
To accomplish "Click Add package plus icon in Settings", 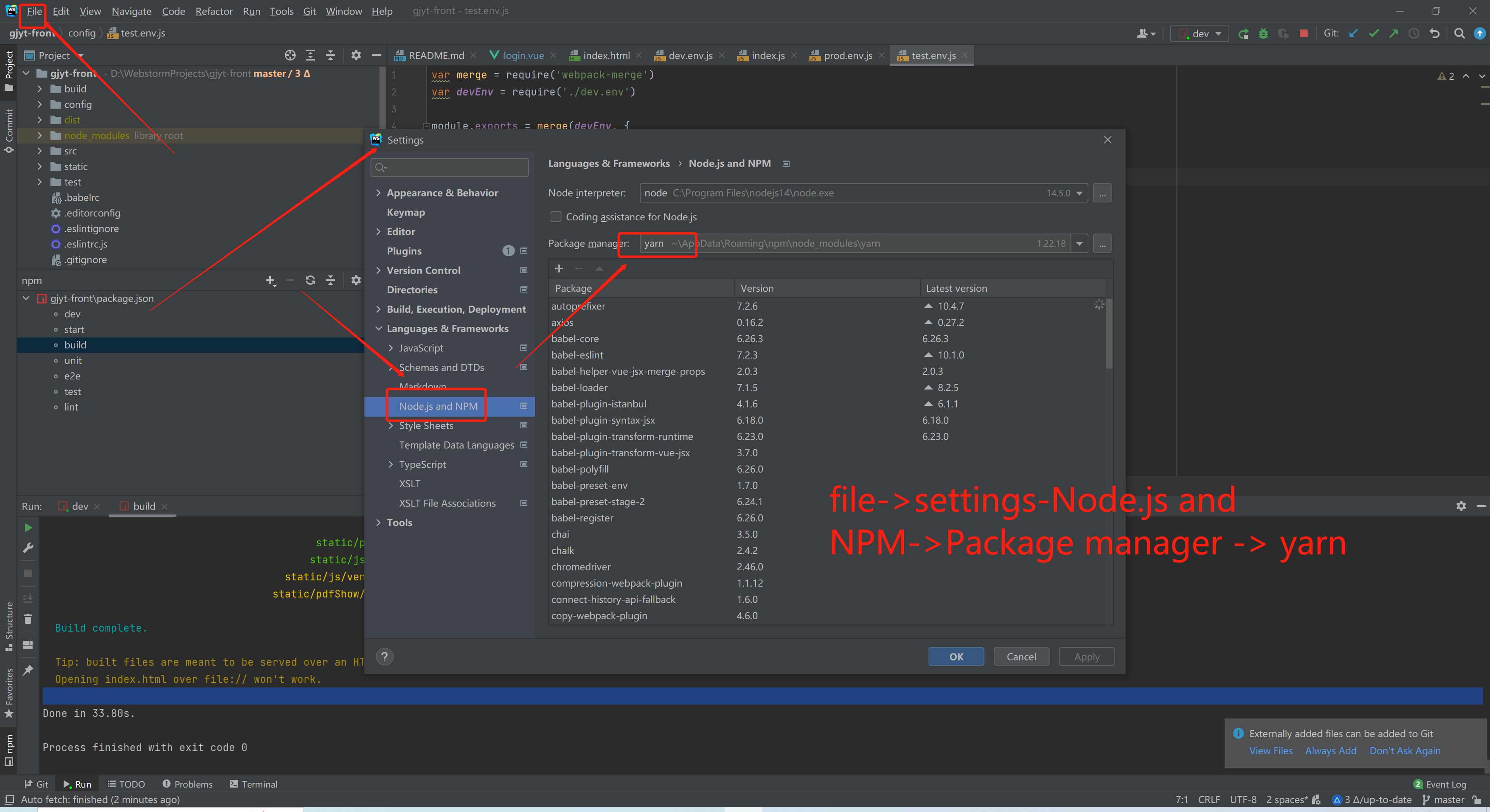I will [x=559, y=268].
